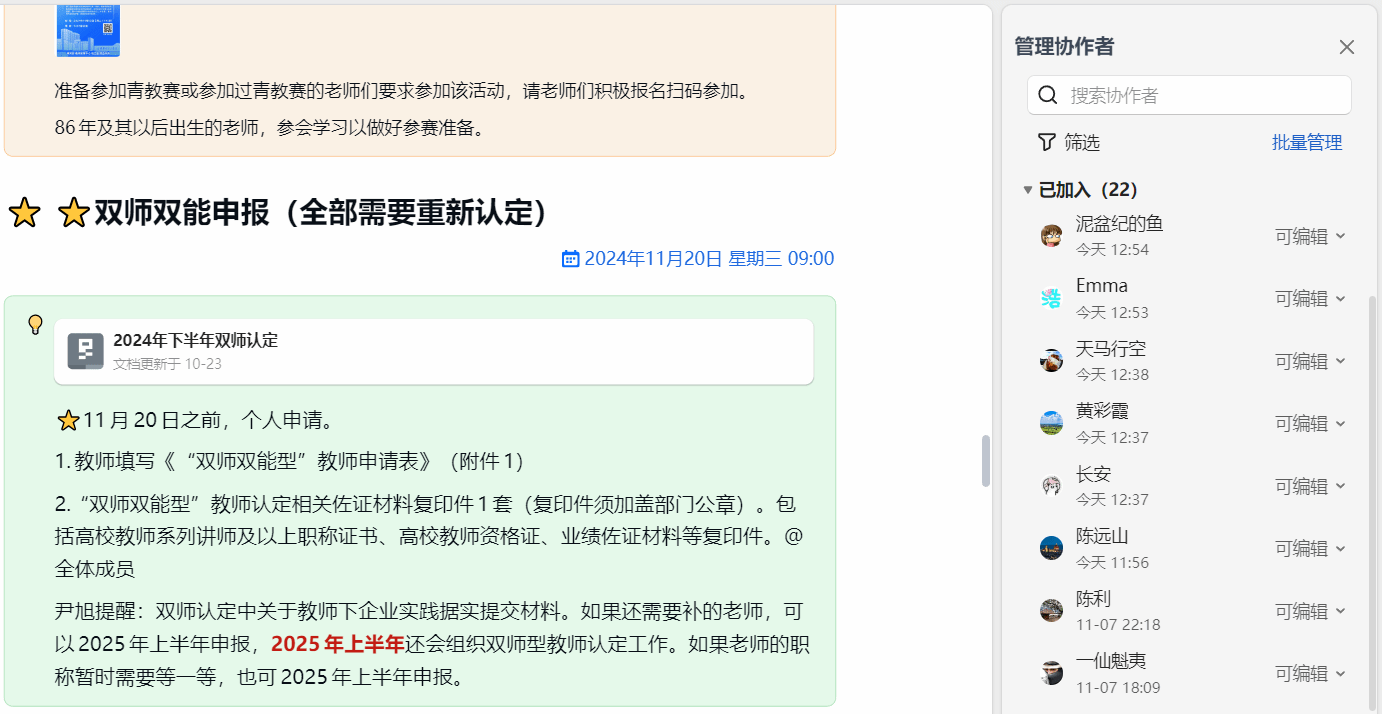Click the search magnifier icon in collaborator search
The height and width of the screenshot is (714, 1382).
point(1048,95)
